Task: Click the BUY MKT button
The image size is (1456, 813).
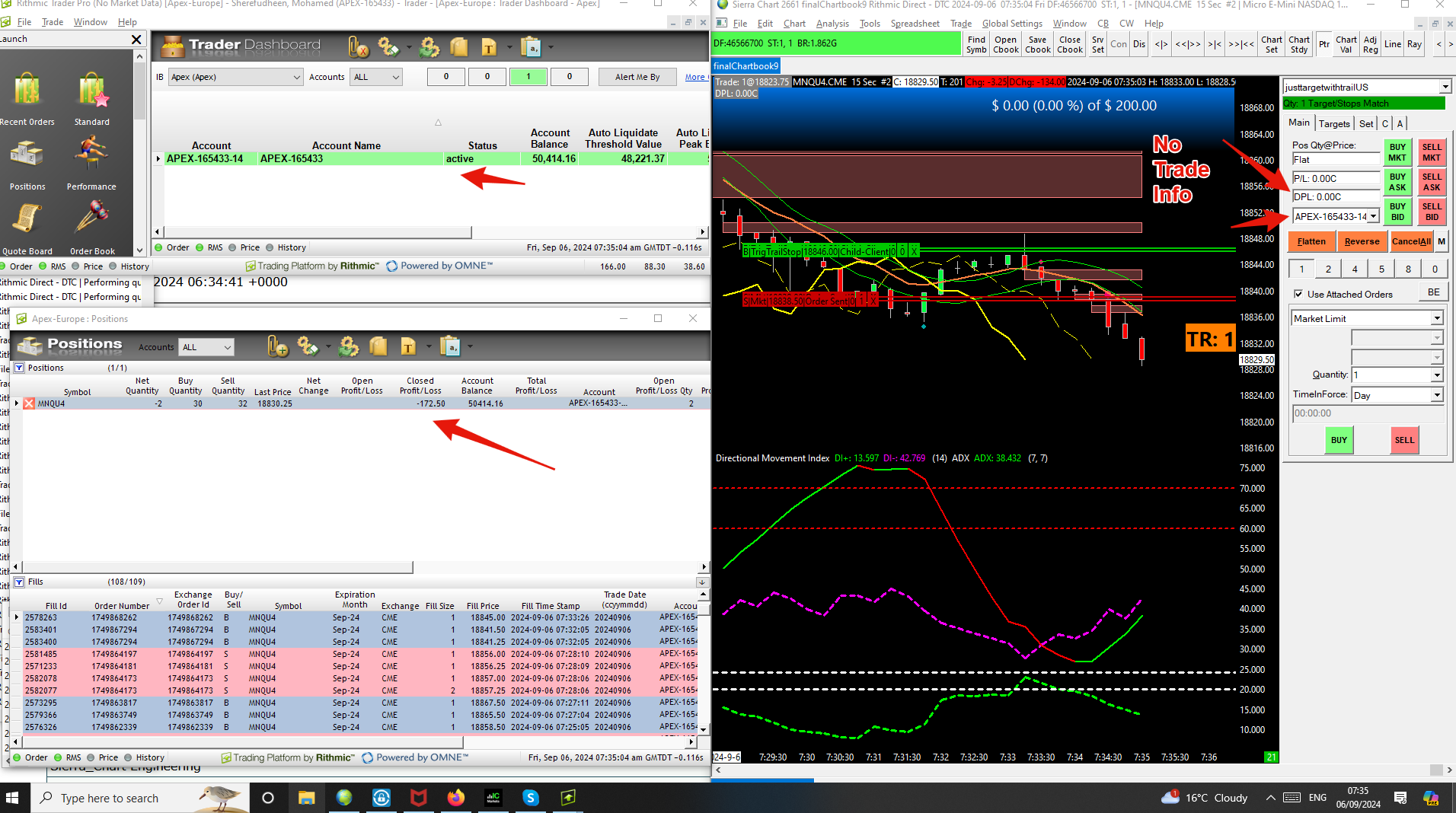Action: (1397, 152)
